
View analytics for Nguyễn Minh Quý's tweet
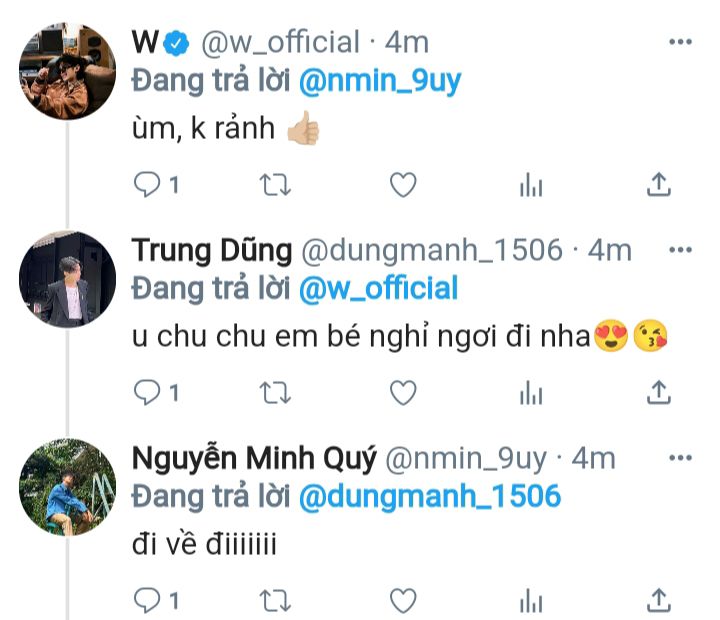pyautogui.click(x=531, y=600)
